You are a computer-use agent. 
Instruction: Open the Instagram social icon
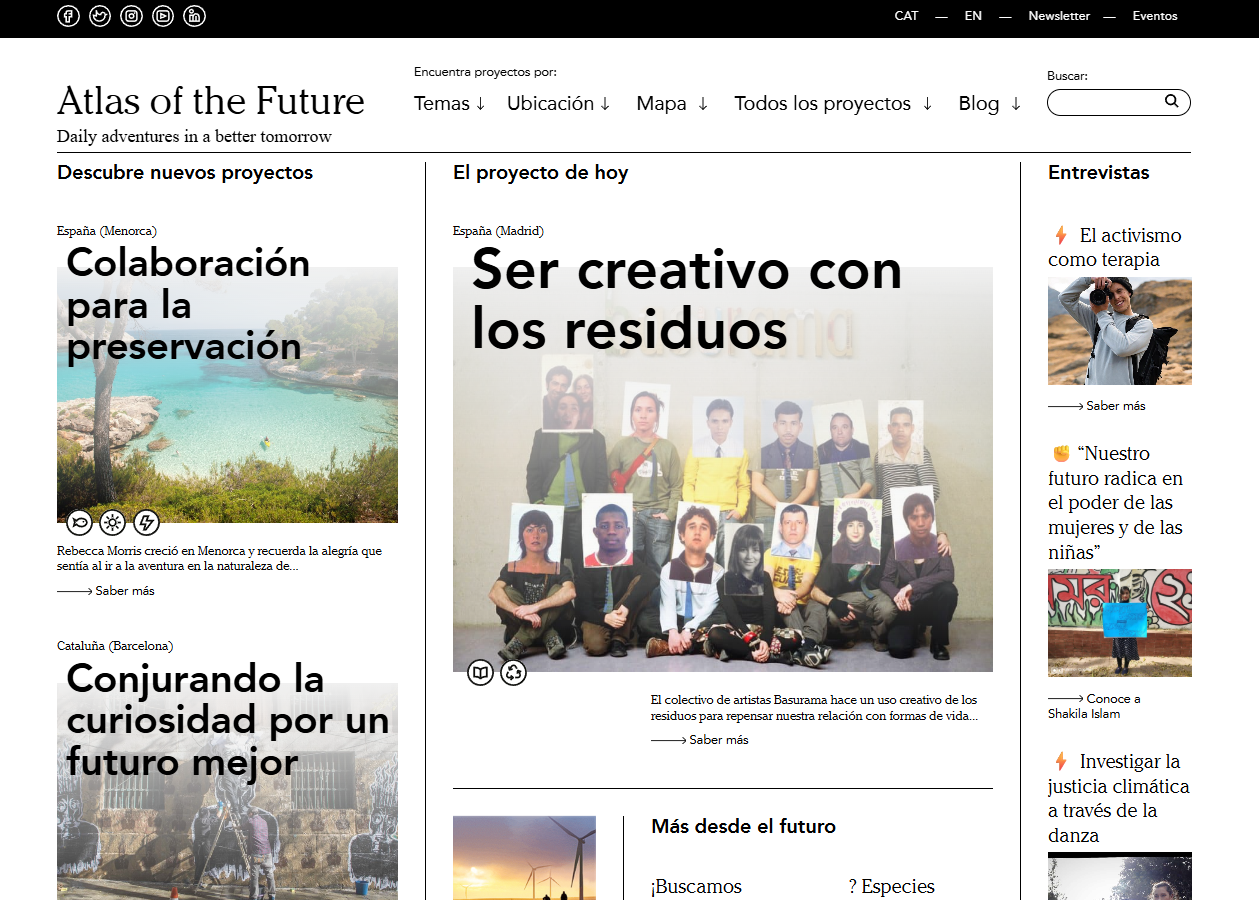(131, 16)
